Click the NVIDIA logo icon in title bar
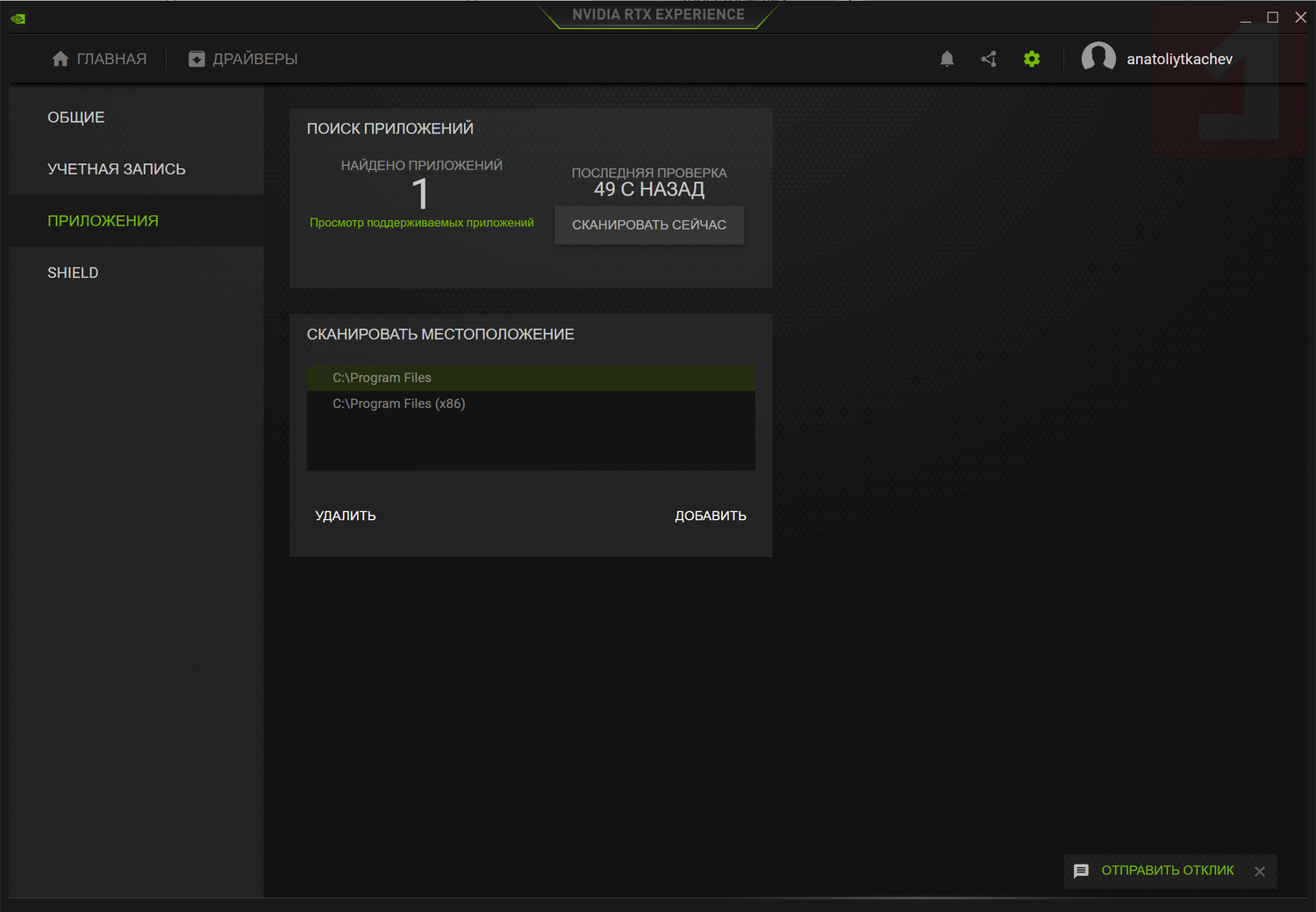The height and width of the screenshot is (912, 1316). pyautogui.click(x=18, y=18)
